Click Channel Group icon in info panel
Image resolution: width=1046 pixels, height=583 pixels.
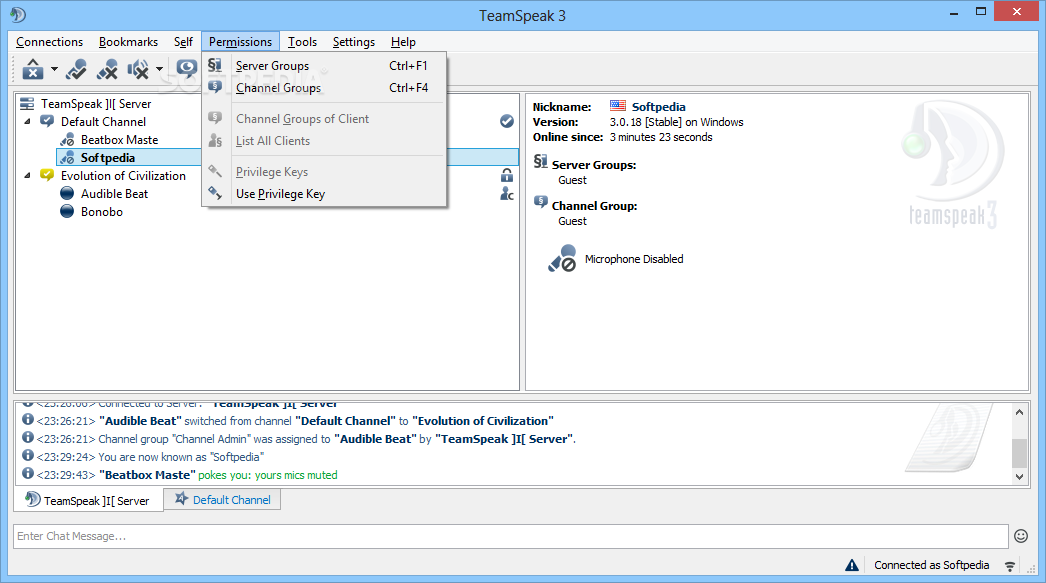click(541, 202)
